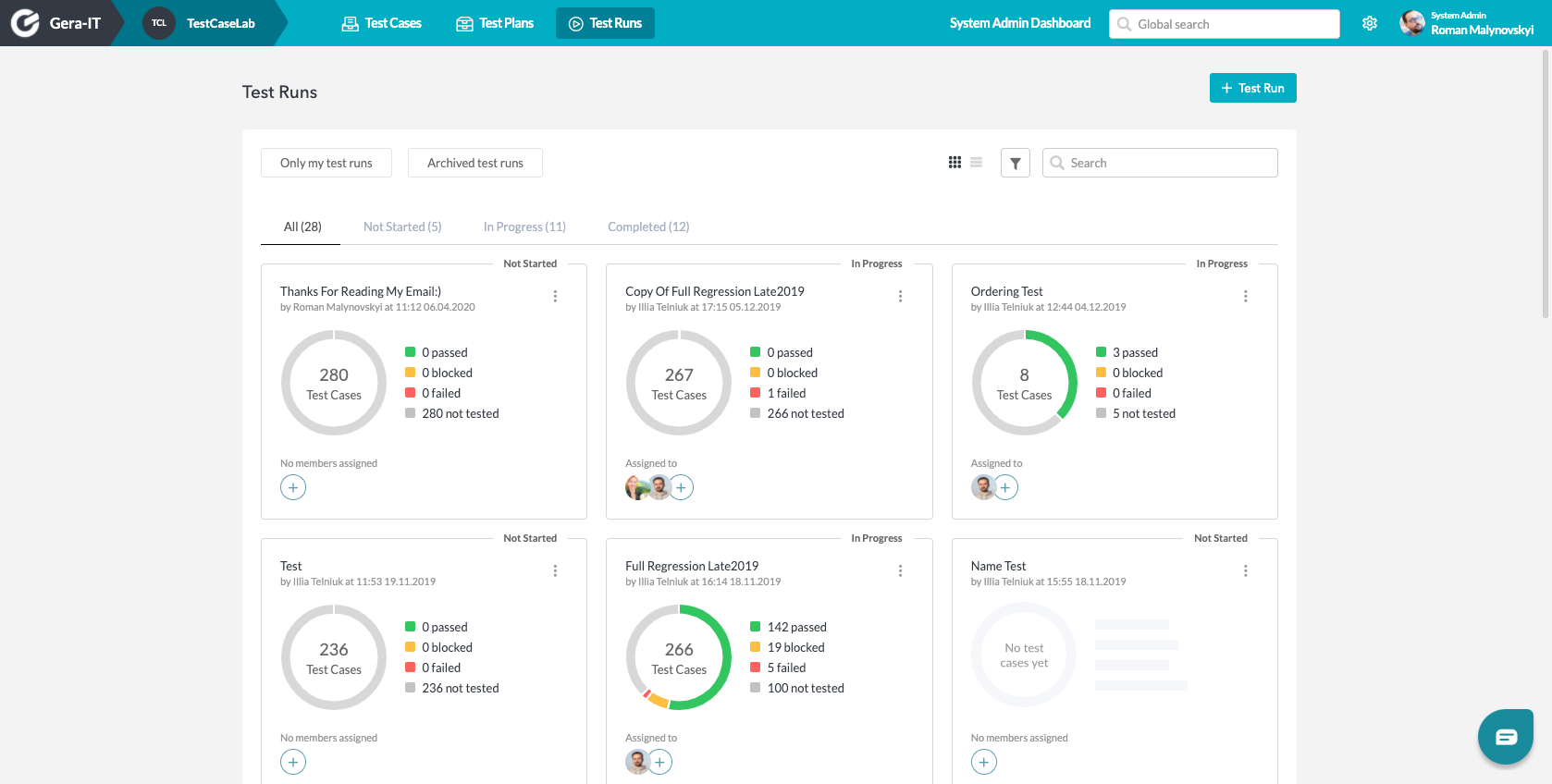
Task: Click Full Regression Late2019 progress ring
Action: tap(679, 657)
